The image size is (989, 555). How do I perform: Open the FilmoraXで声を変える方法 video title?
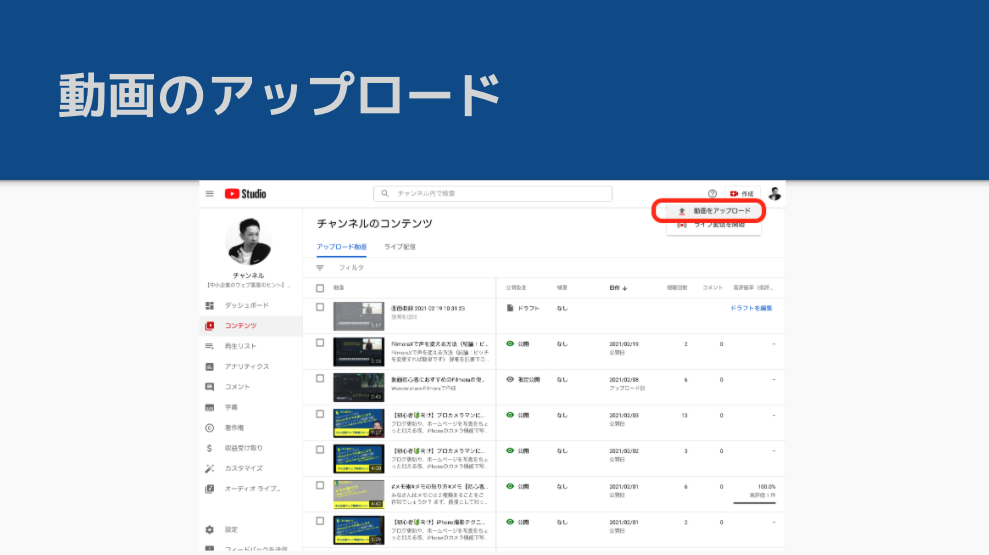pyautogui.click(x=440, y=344)
